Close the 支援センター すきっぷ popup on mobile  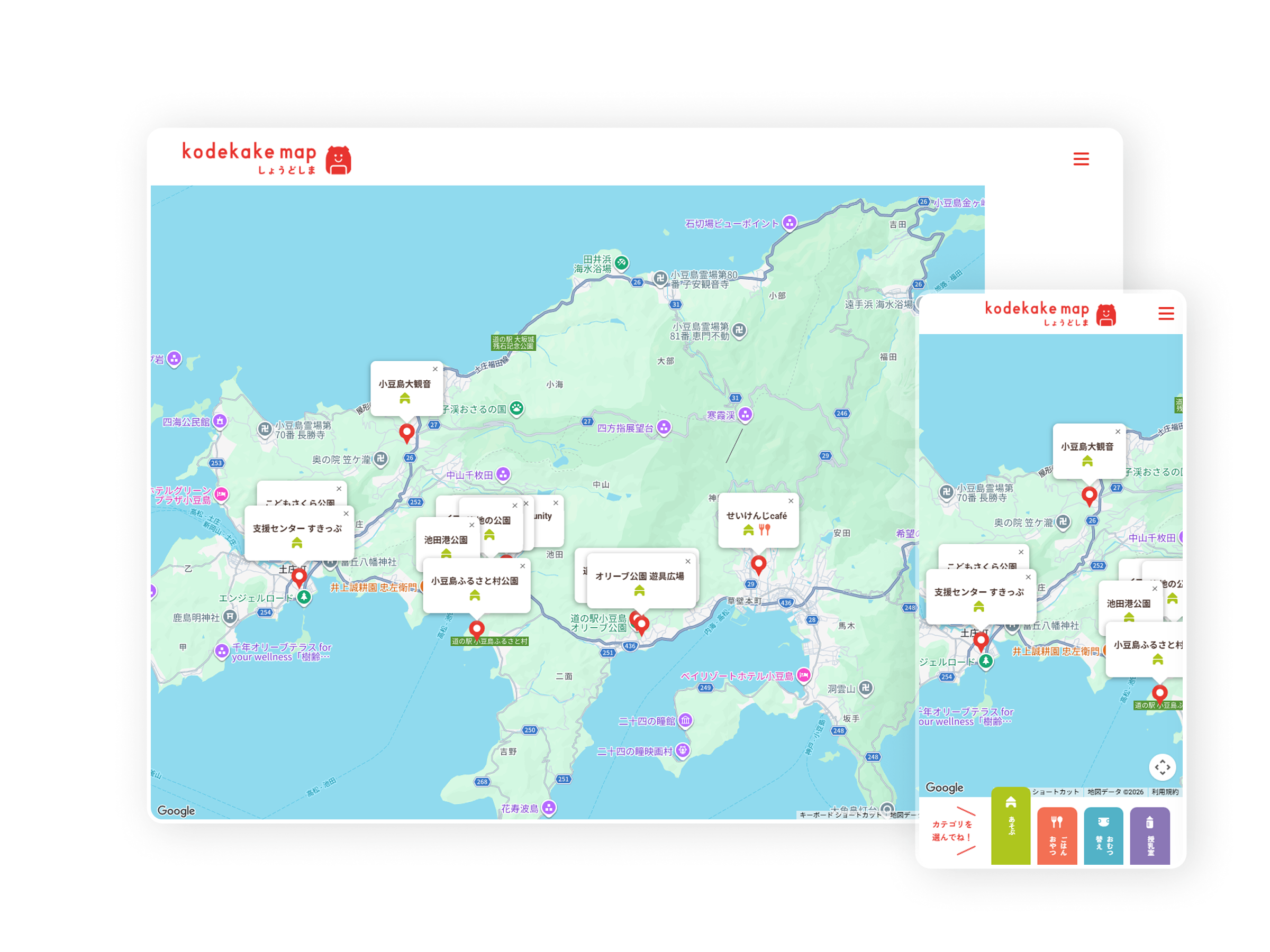tap(1028, 576)
